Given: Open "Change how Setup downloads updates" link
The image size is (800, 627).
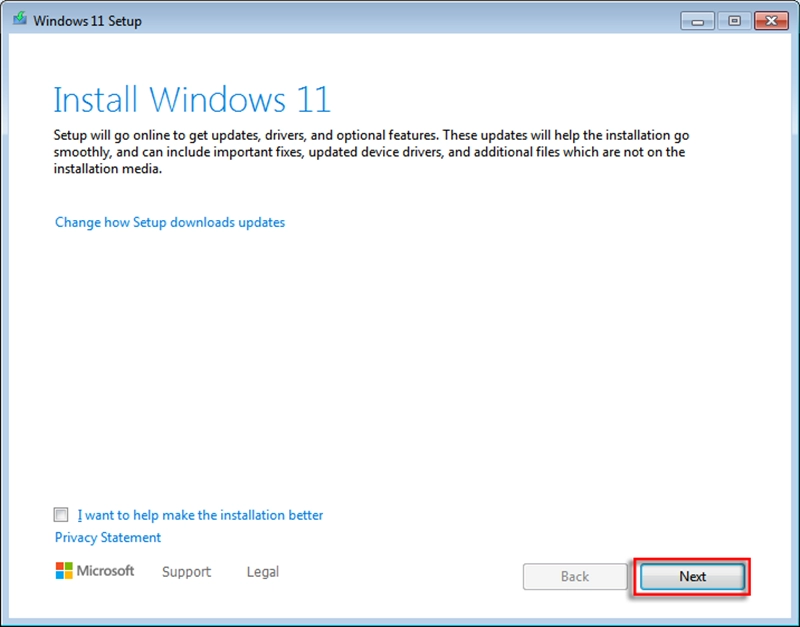Looking at the screenshot, I should 170,222.
